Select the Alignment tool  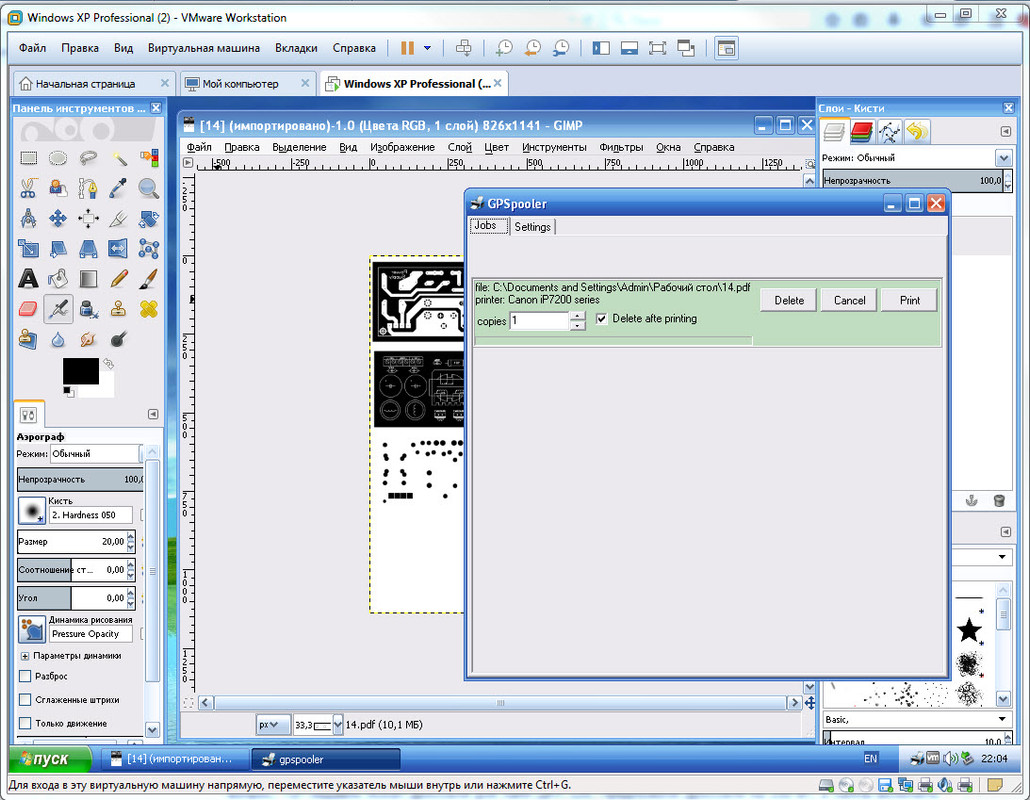pyautogui.click(x=88, y=219)
